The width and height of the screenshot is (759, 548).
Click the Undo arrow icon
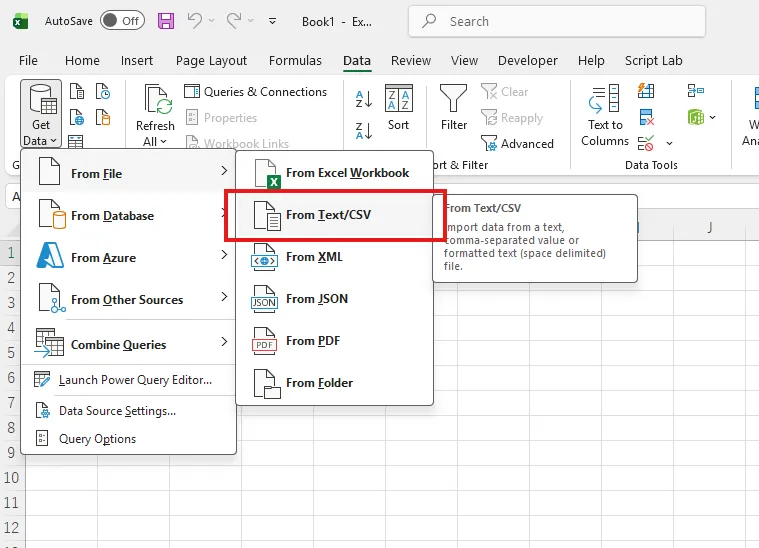[x=195, y=21]
